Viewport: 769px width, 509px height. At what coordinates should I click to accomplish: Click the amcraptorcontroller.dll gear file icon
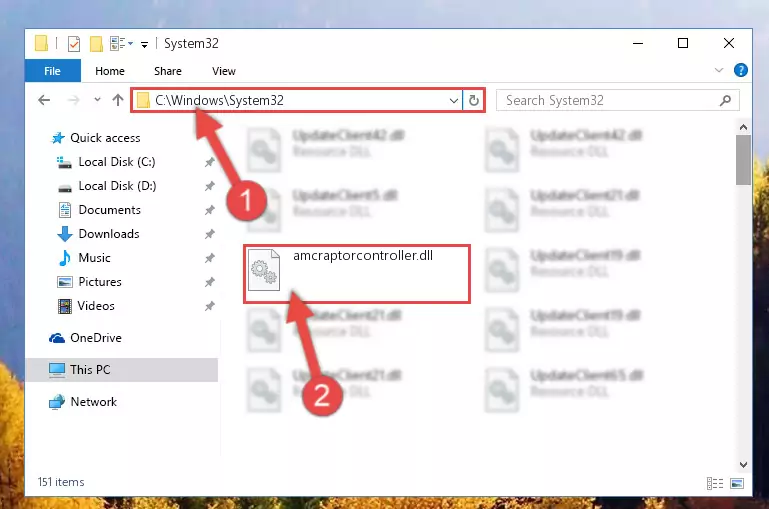tap(264, 270)
